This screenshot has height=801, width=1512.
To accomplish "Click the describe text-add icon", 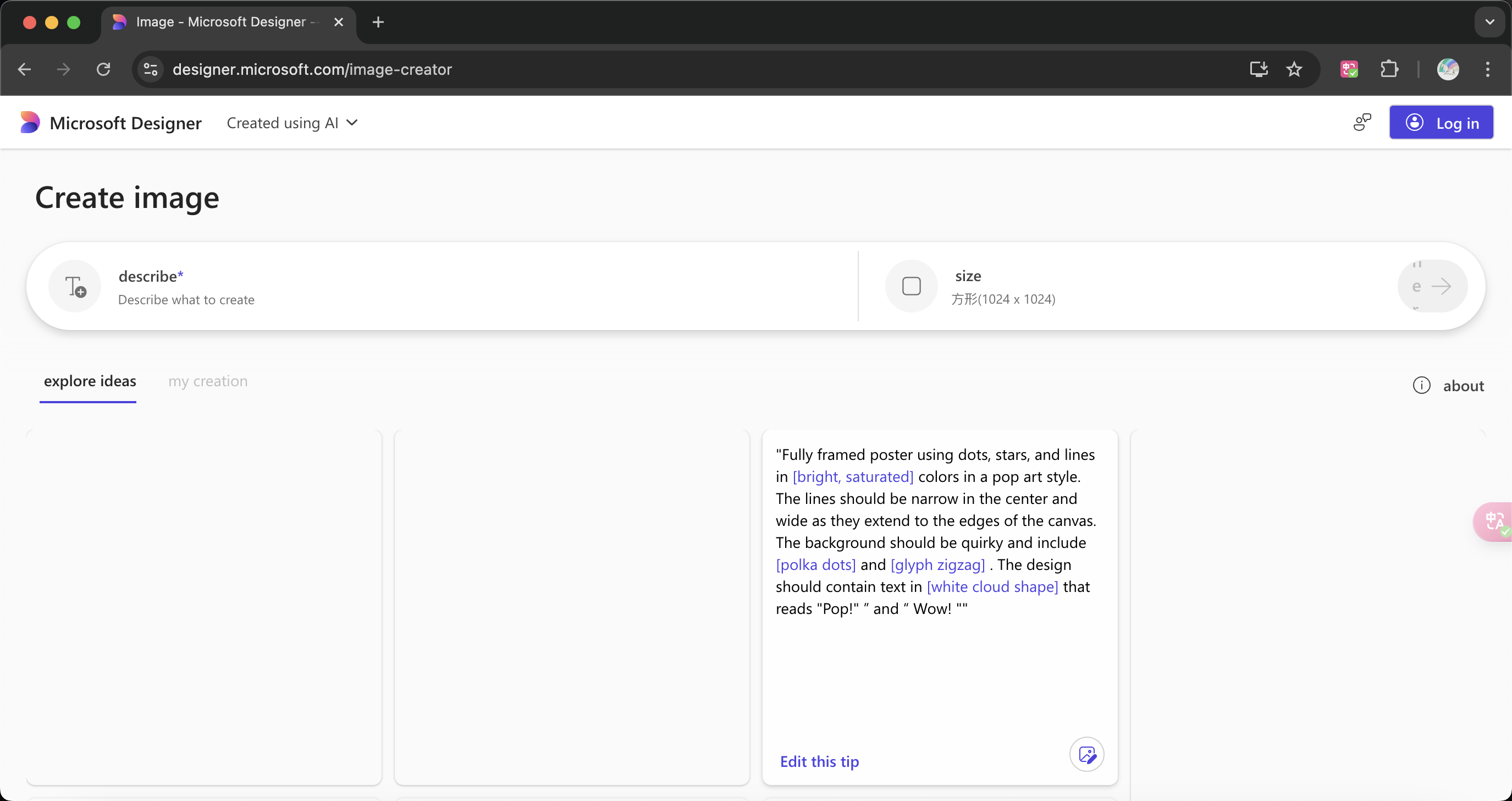I will tap(75, 286).
